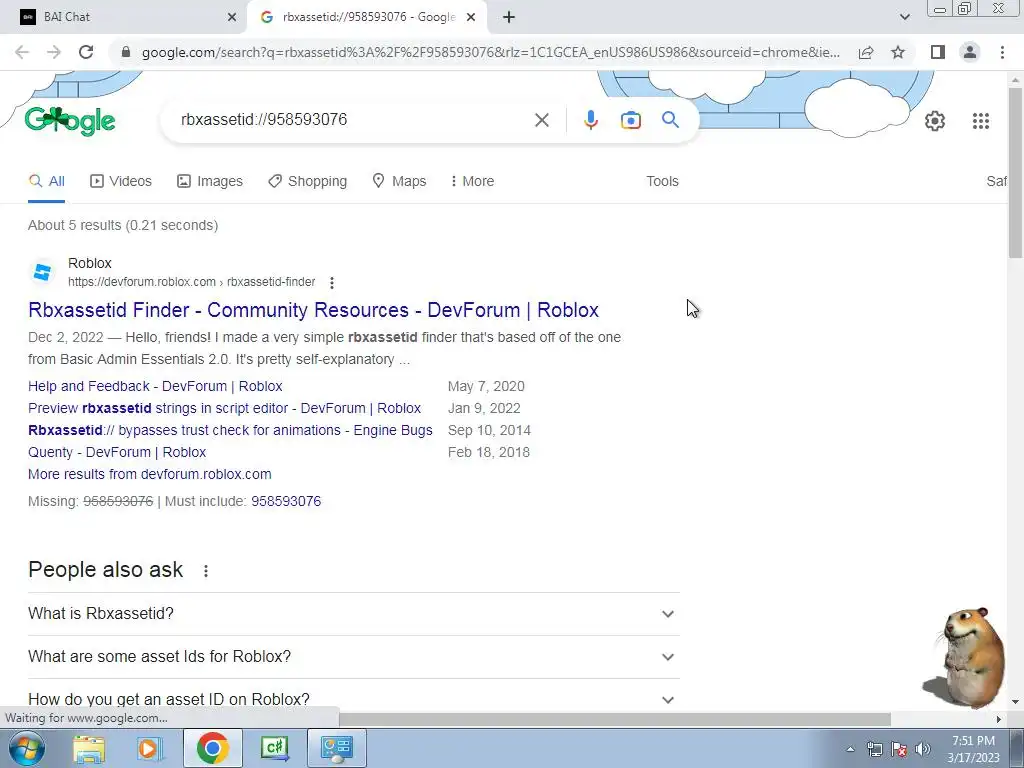Image resolution: width=1024 pixels, height=768 pixels.
Task: Click the Chrome taskbar icon
Action: (x=212, y=748)
